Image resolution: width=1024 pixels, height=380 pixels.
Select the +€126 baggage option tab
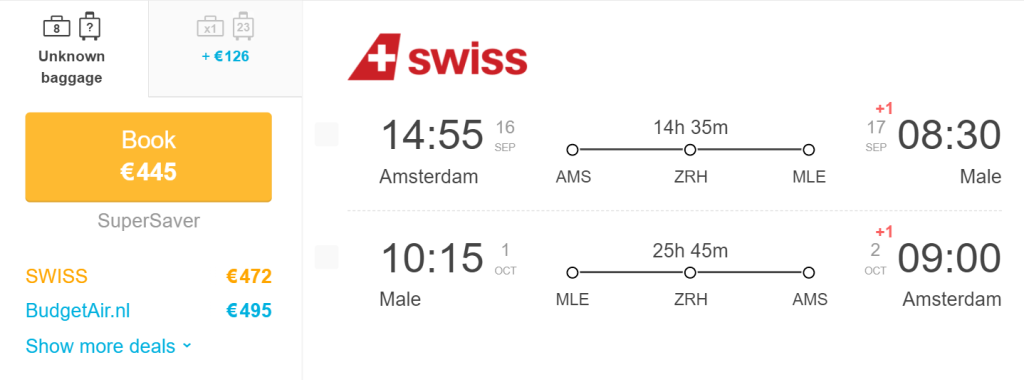(x=225, y=48)
